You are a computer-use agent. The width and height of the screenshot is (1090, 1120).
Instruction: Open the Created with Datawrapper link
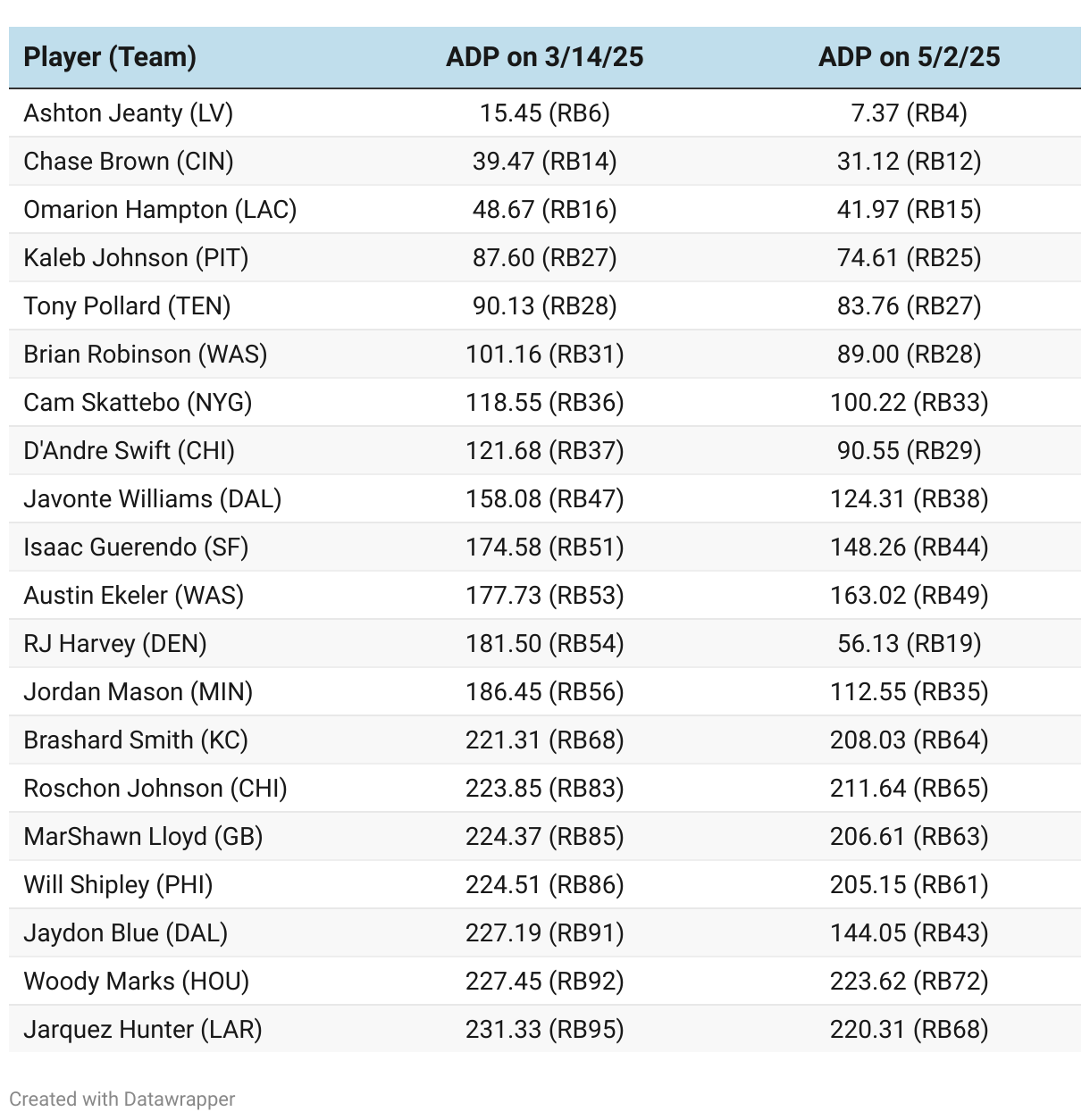pos(122,1099)
